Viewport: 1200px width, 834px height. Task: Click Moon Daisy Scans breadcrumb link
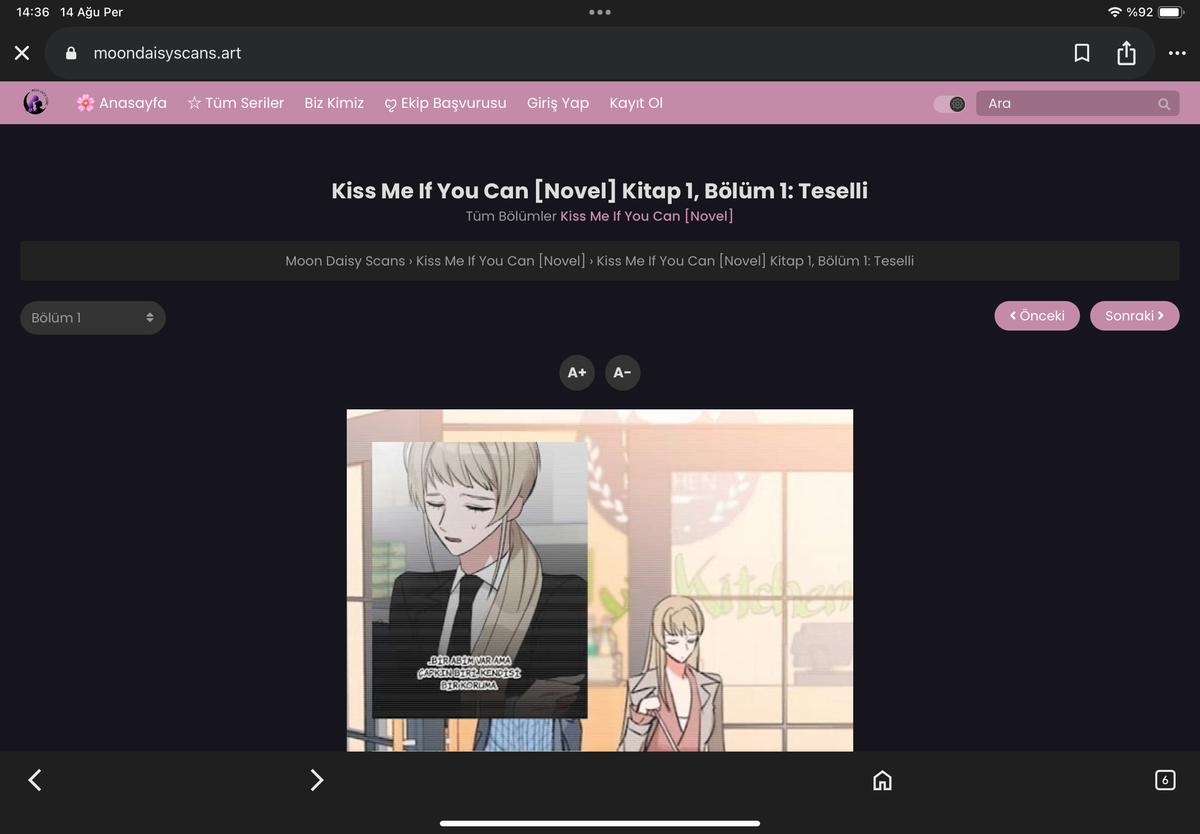(x=345, y=261)
